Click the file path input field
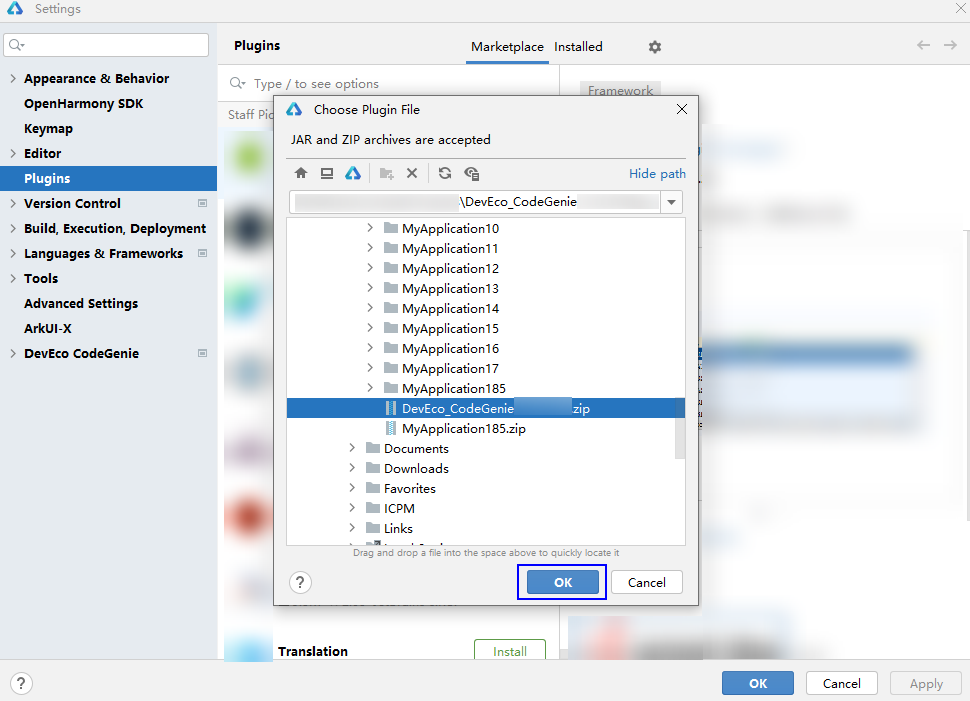This screenshot has height=701, width=970. click(474, 202)
